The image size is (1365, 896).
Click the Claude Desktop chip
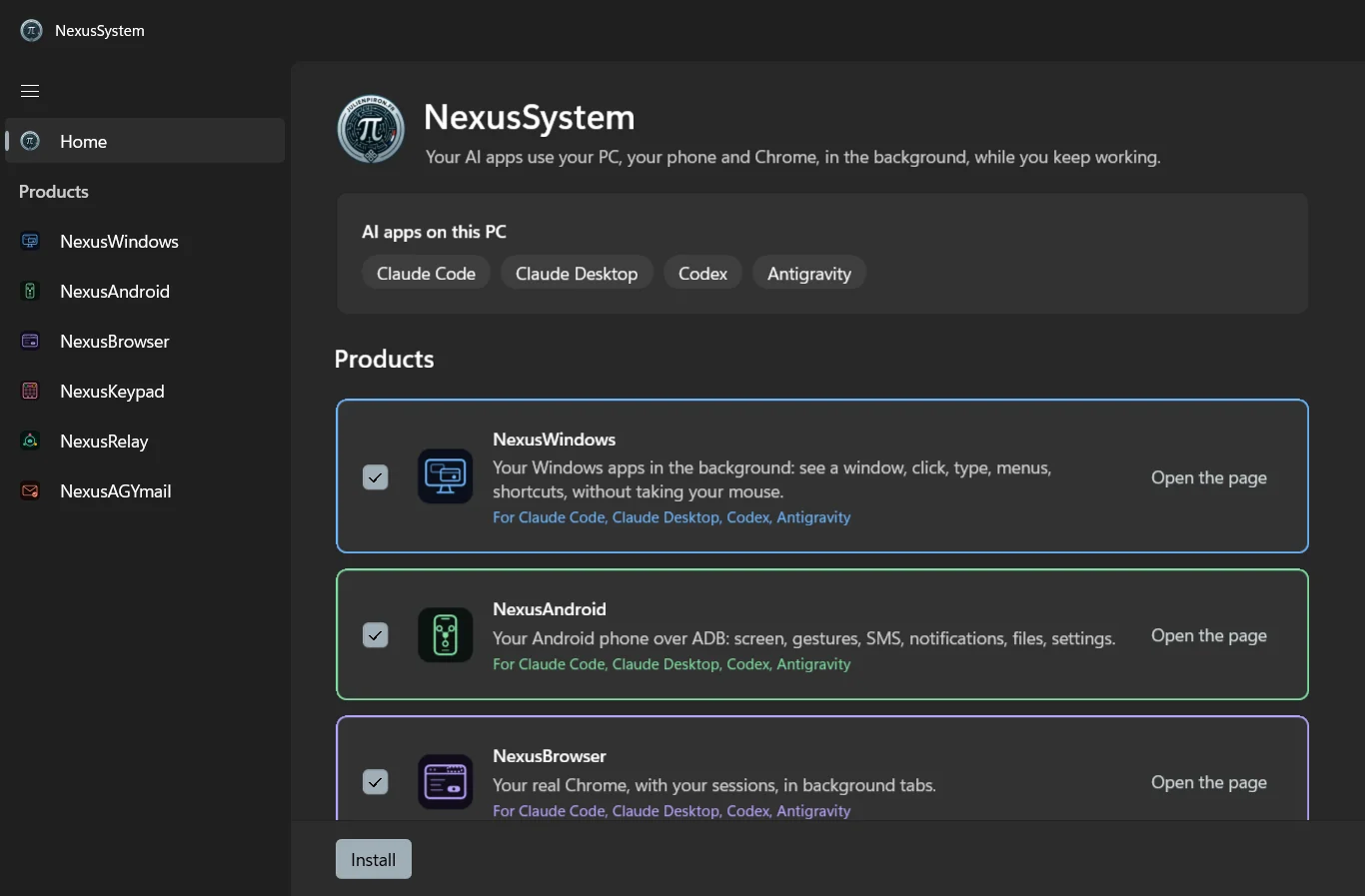tap(577, 273)
